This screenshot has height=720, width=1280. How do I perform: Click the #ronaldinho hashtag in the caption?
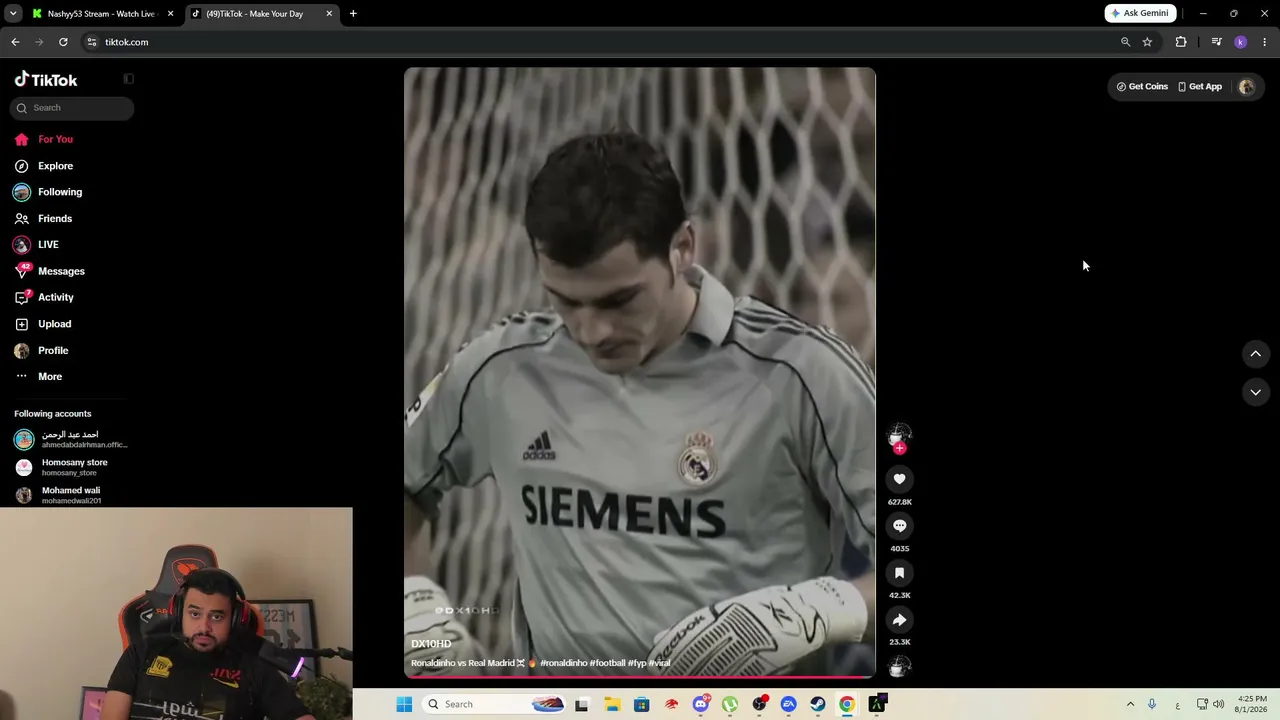click(x=563, y=663)
